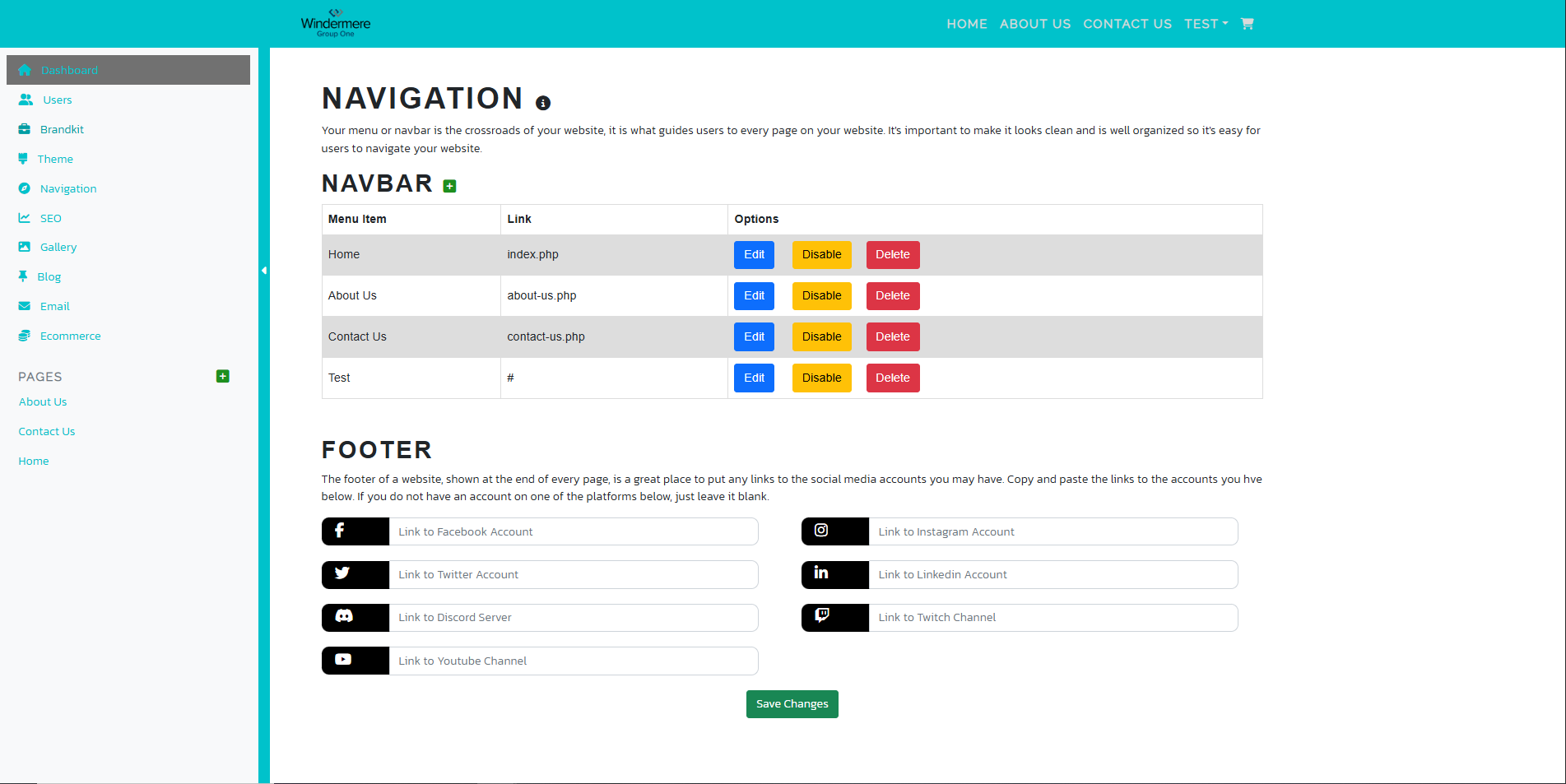Click the Save Changes button
Screen dimensions: 1566x784
(792, 704)
